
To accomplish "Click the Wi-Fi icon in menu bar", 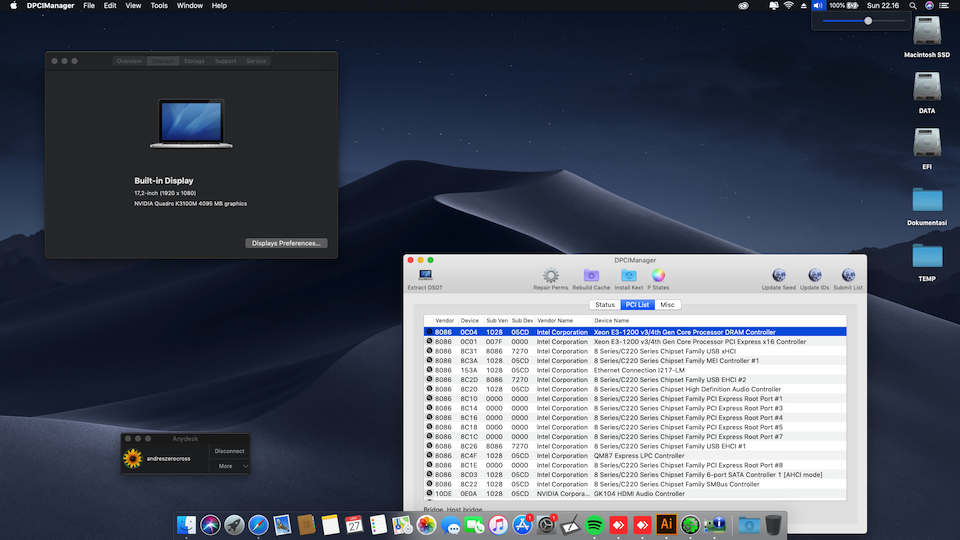I will point(789,6).
